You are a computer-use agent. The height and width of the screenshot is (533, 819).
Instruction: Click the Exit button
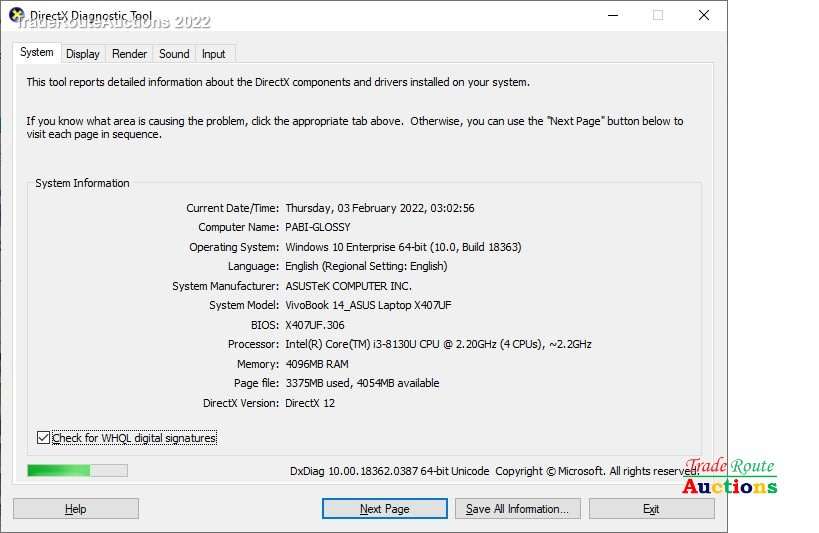[x=651, y=509]
